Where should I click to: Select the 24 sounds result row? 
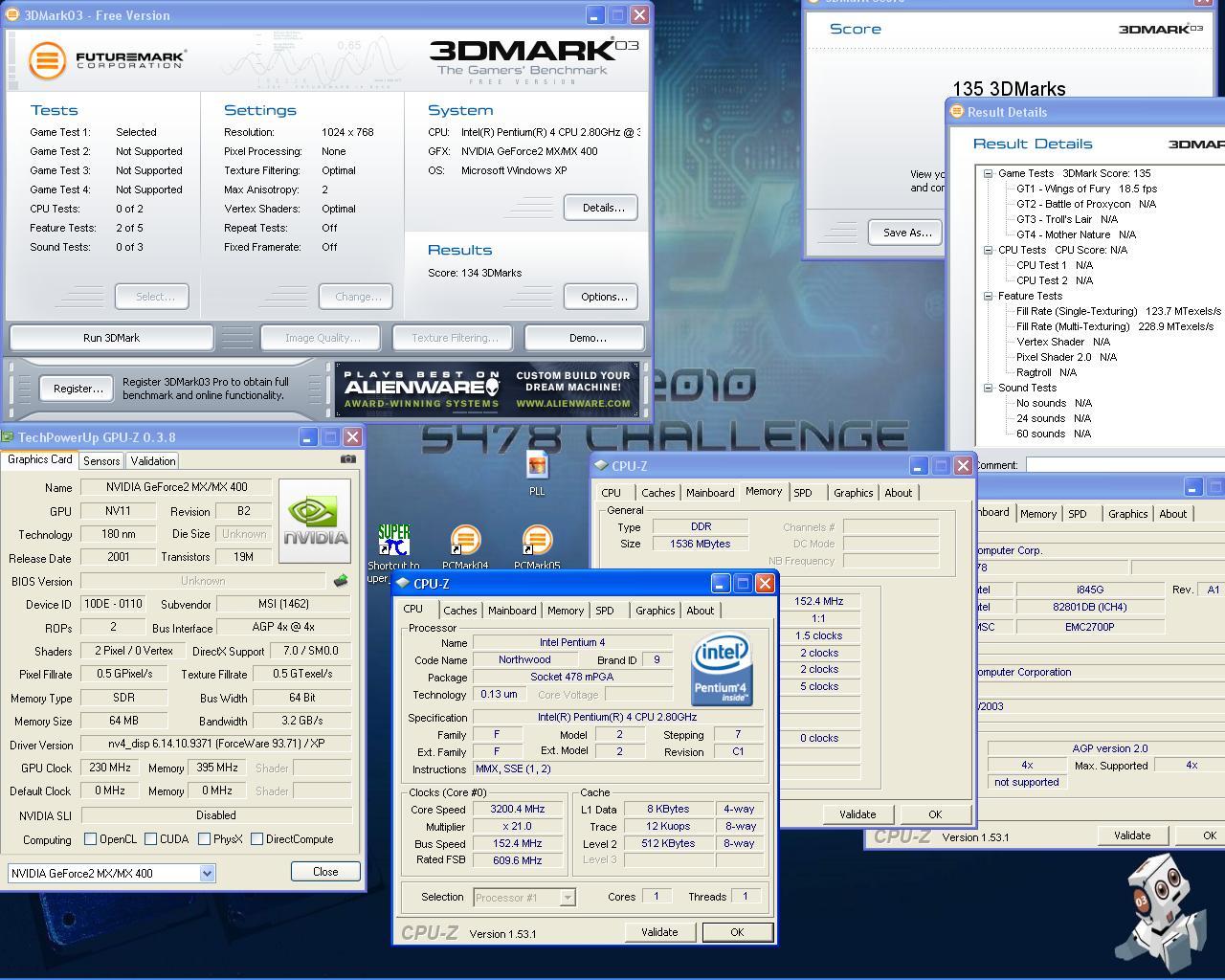coord(1053,418)
